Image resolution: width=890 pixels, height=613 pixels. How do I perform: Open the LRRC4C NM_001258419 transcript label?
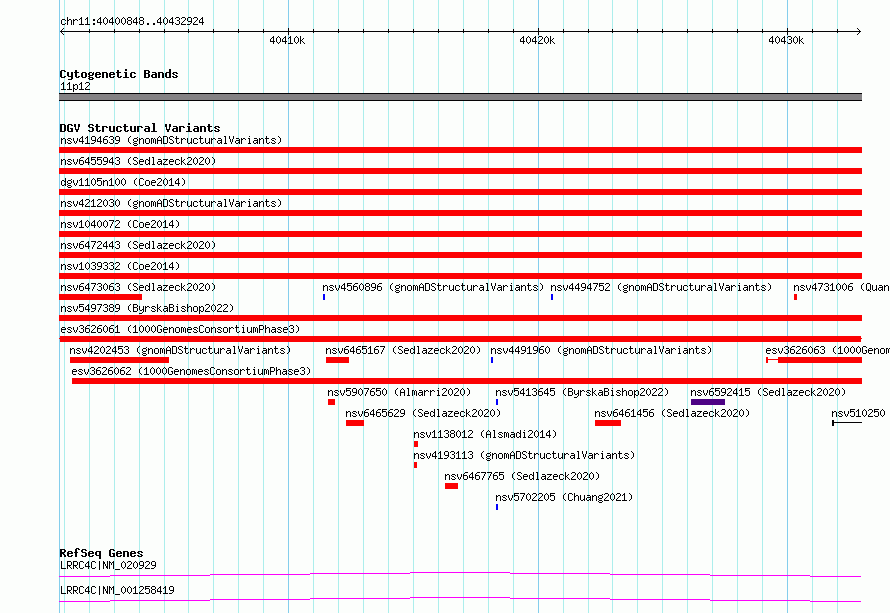coord(117,590)
